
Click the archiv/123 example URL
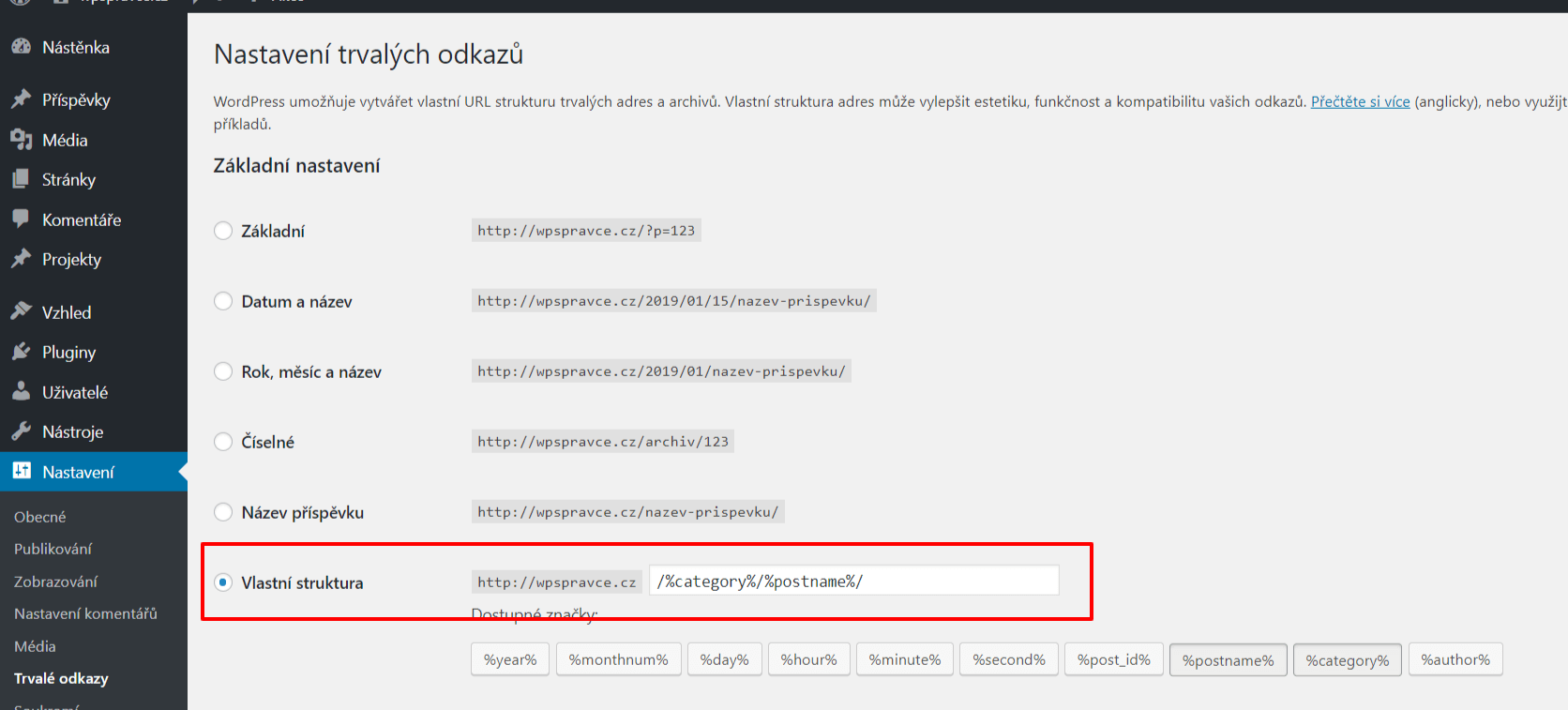603,442
